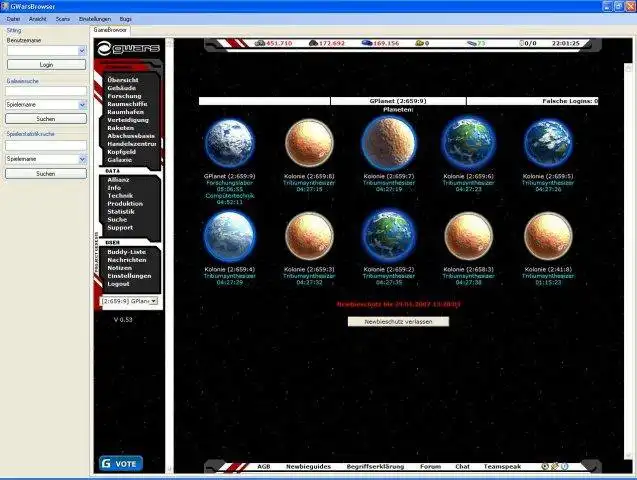Viewport: 637px width, 480px height.
Task: Open the Datei menu
Action: point(13,19)
